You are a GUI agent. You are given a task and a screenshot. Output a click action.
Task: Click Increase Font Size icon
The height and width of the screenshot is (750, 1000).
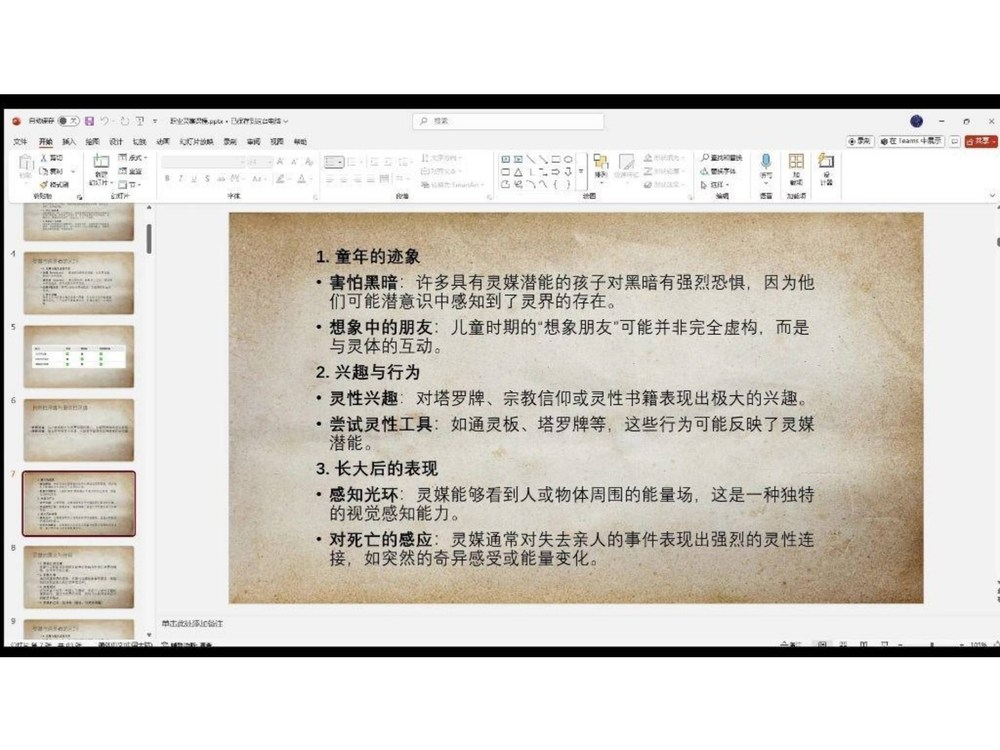tap(280, 162)
